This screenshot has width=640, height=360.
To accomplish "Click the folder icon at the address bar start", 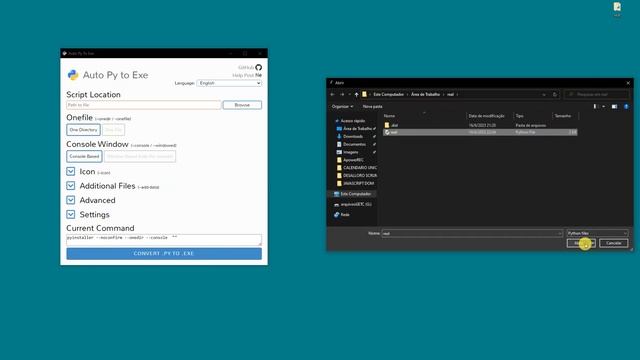I will [364, 94].
